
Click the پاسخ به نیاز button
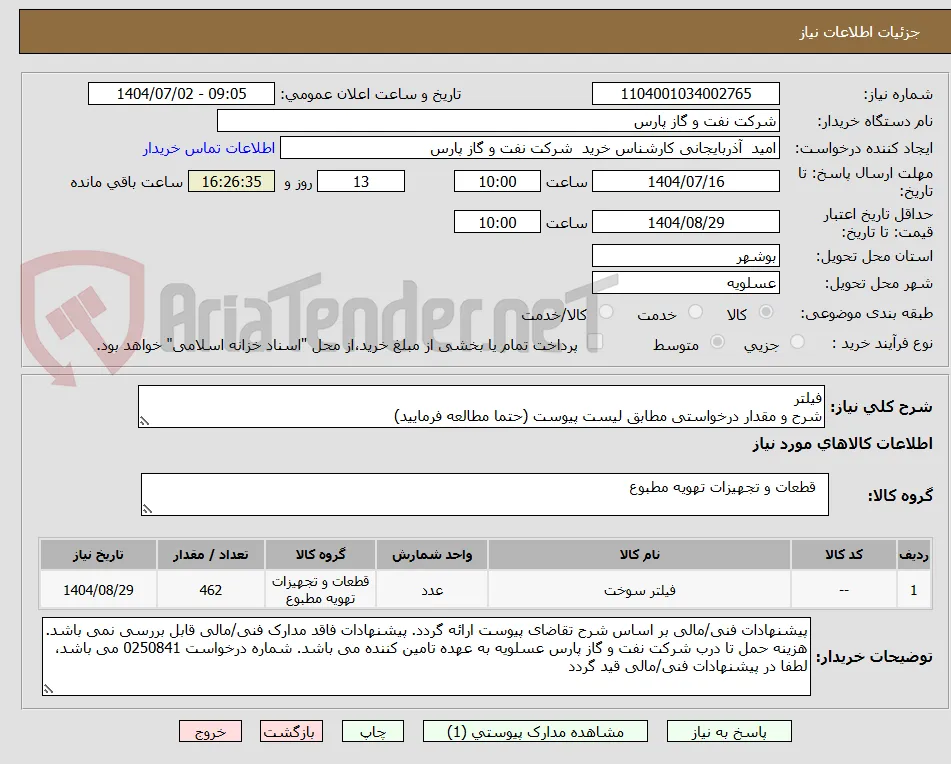point(729,731)
